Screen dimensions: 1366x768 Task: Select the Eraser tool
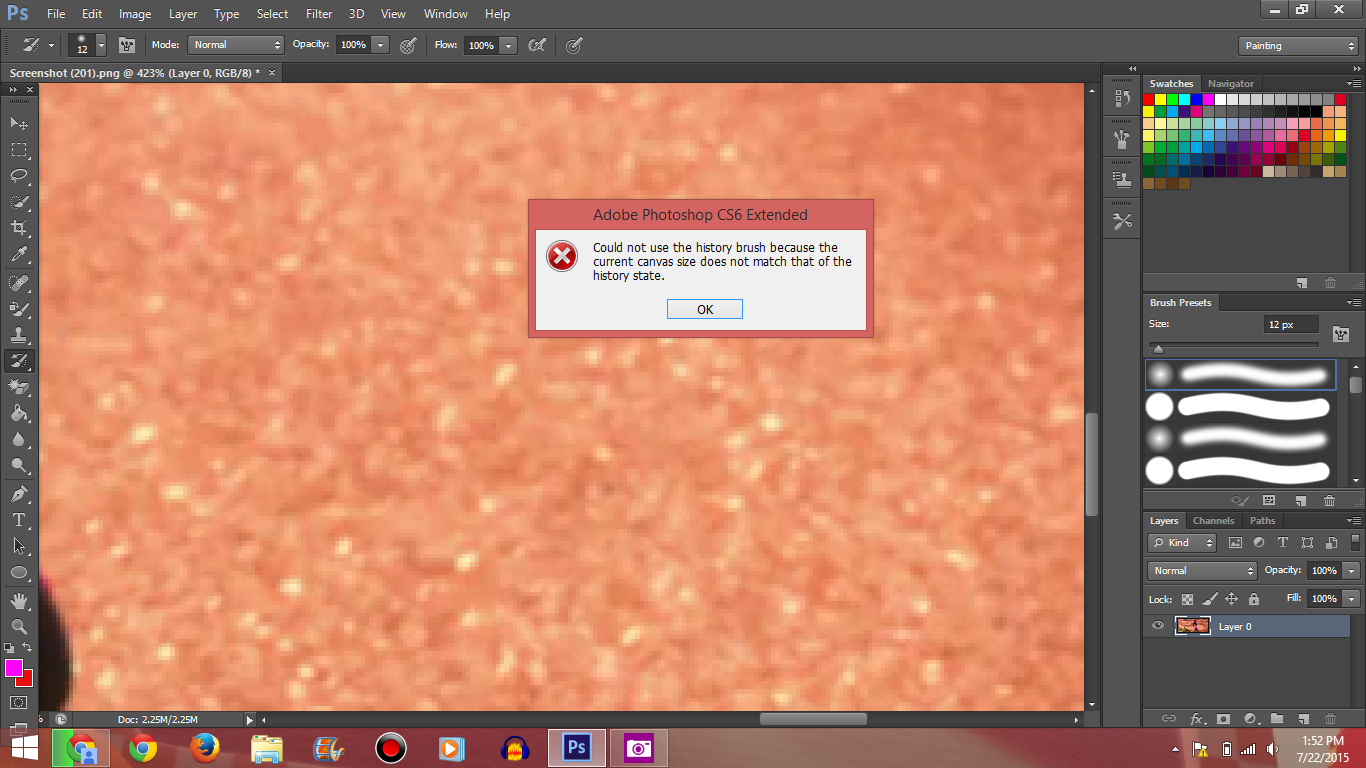pos(19,387)
